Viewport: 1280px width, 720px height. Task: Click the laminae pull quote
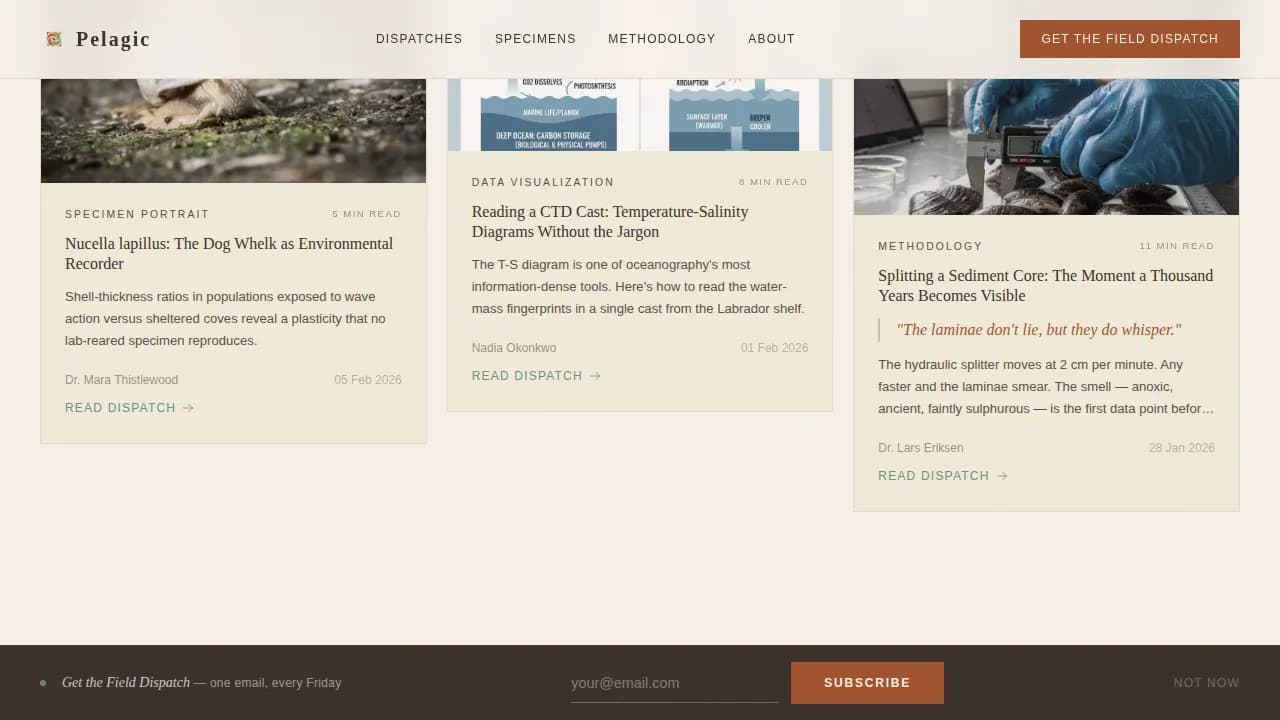point(1039,330)
